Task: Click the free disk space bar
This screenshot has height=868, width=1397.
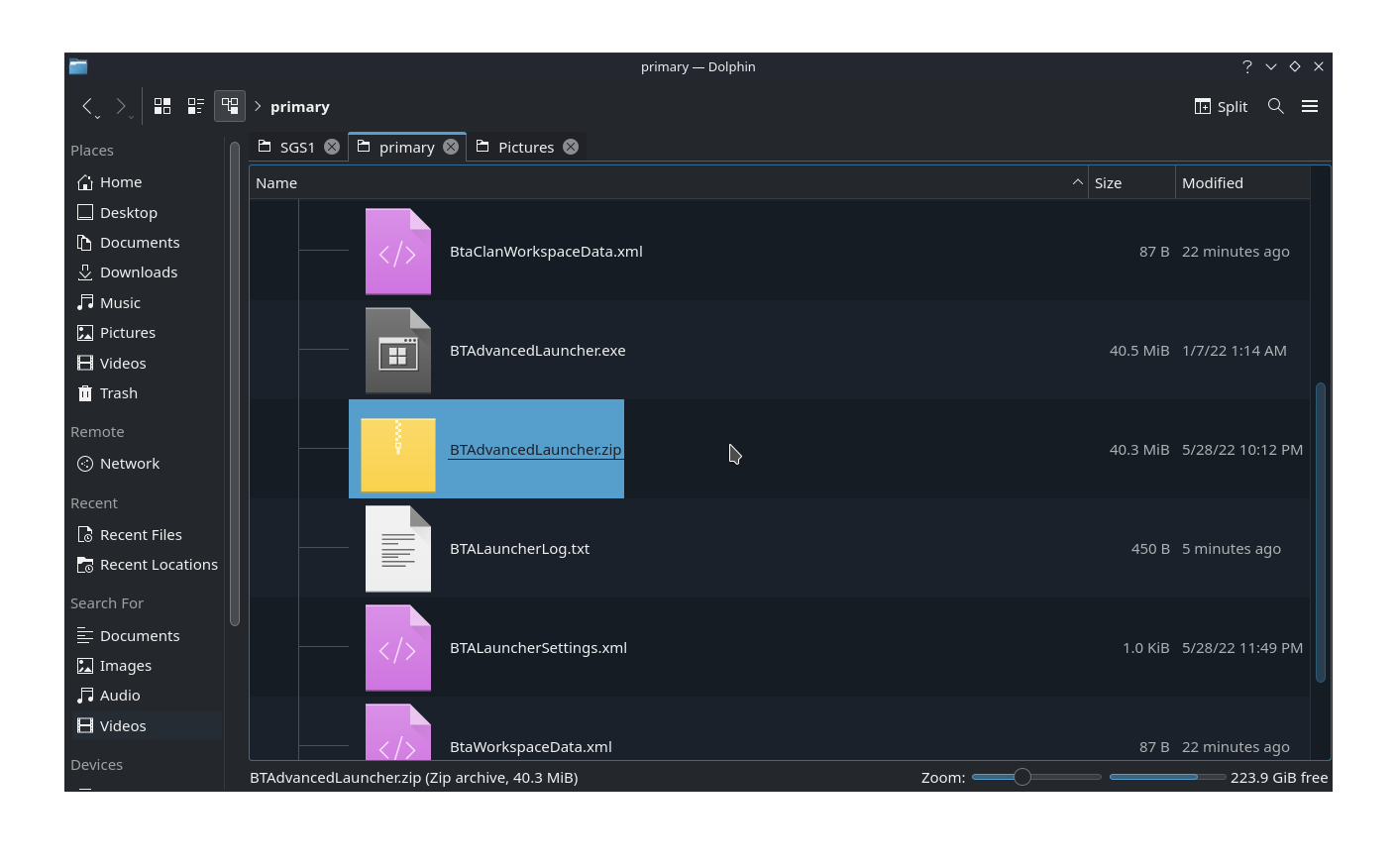Action: (1167, 777)
